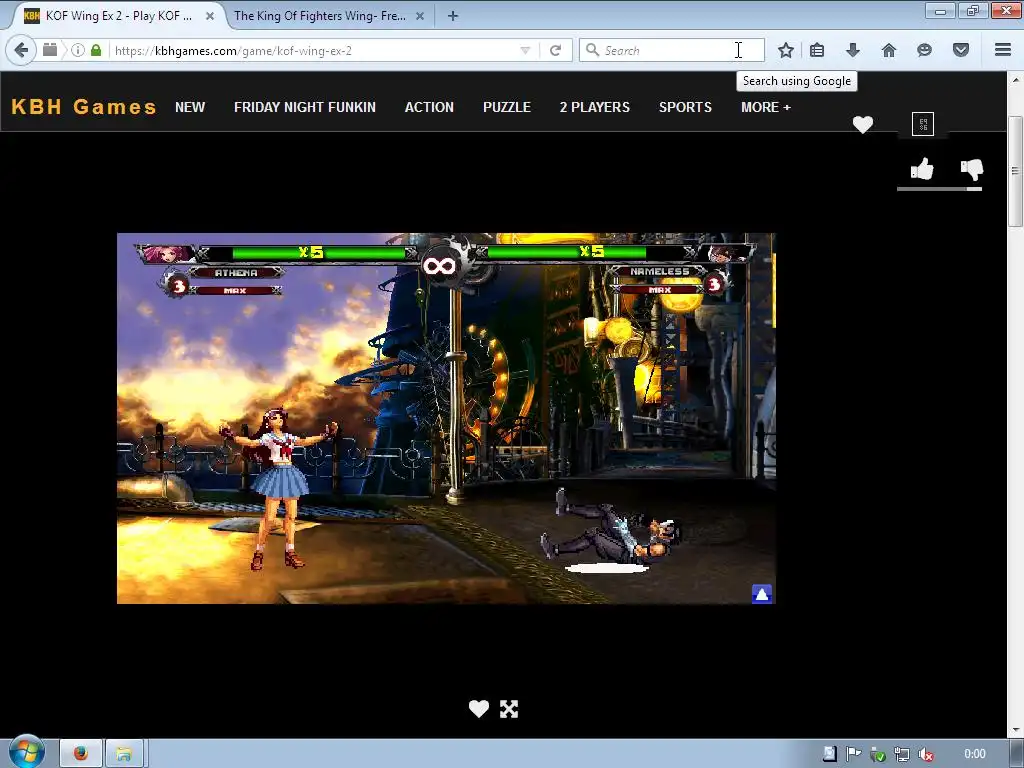Click the address bar URL field
The width and height of the screenshot is (1024, 768).
click(313, 50)
